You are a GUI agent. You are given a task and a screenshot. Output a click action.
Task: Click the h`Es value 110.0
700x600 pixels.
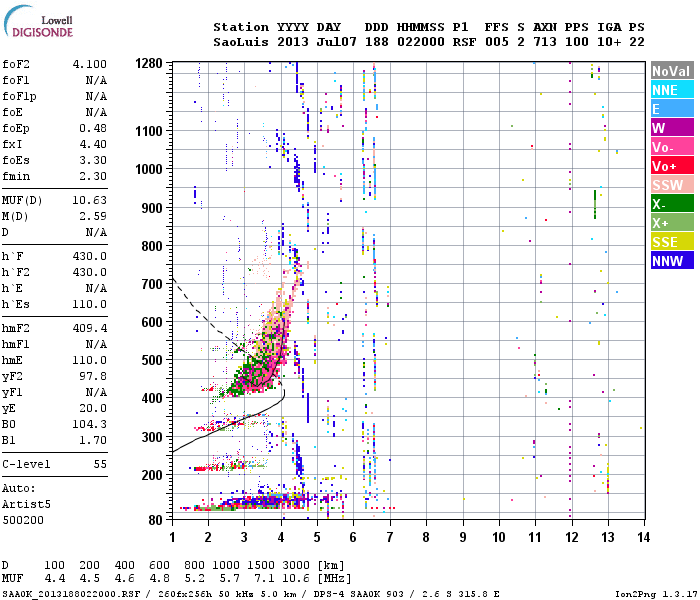[x=90, y=304]
